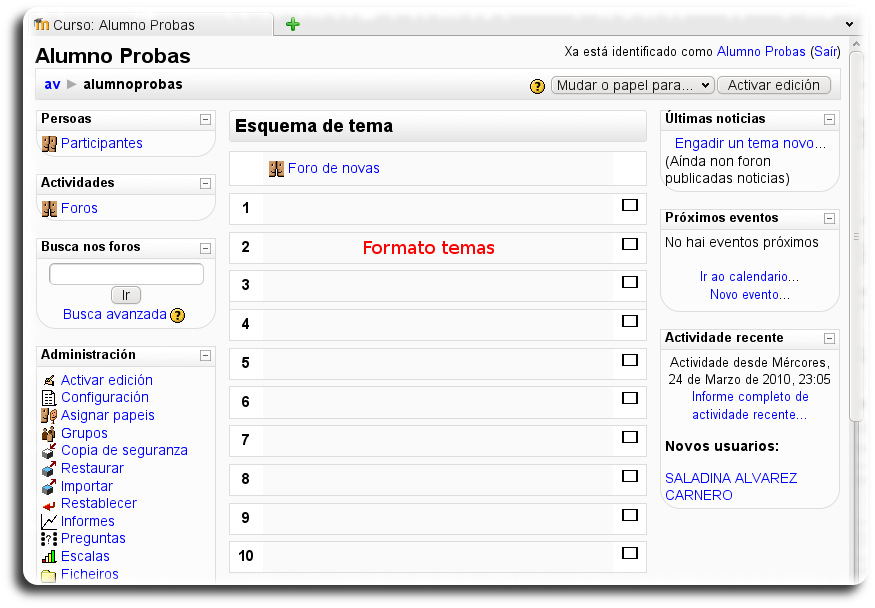This screenshot has height=608, width=875.
Task: Open the Escalas icon in Administración
Action: tap(48, 556)
